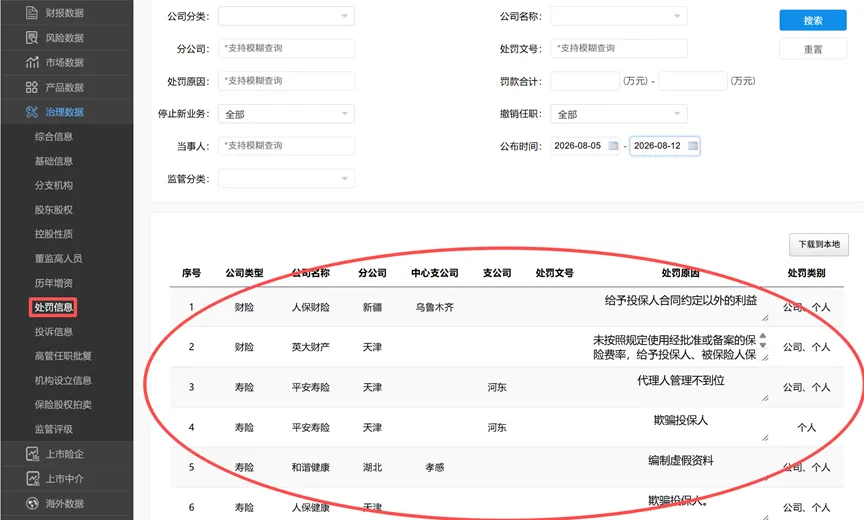Open calendar icon for start date 2026-08-05
The image size is (864, 520).
tap(613, 145)
